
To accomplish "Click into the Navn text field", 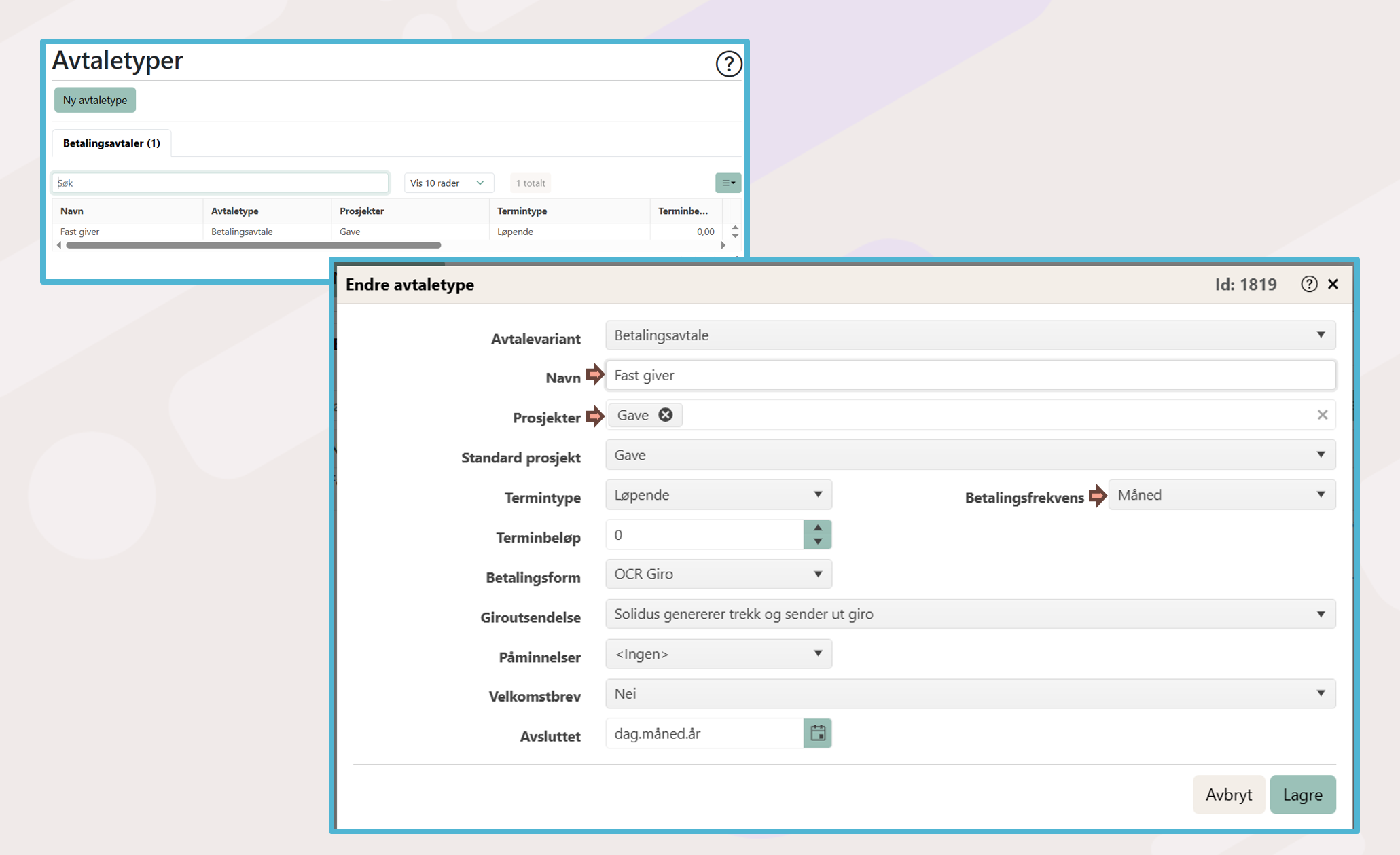I will point(969,376).
